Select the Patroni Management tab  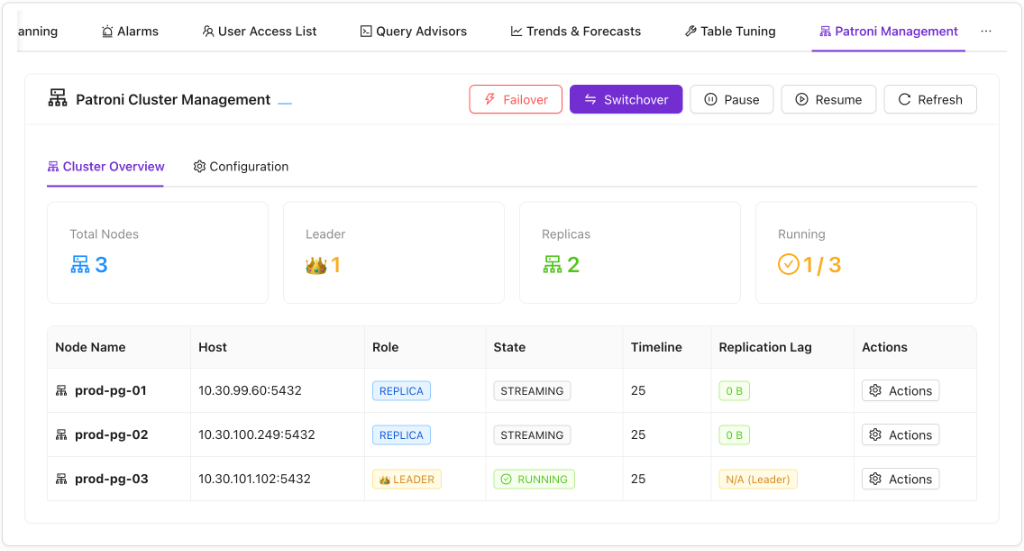click(x=889, y=31)
